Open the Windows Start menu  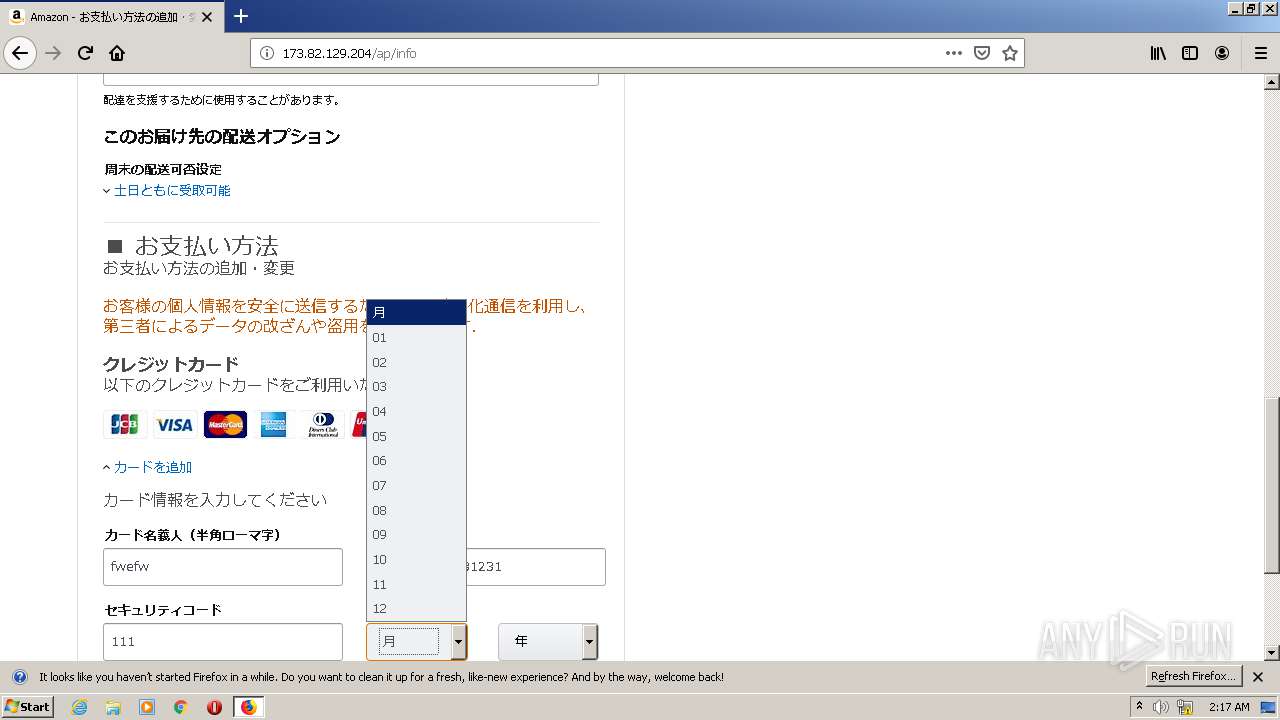(x=27, y=707)
